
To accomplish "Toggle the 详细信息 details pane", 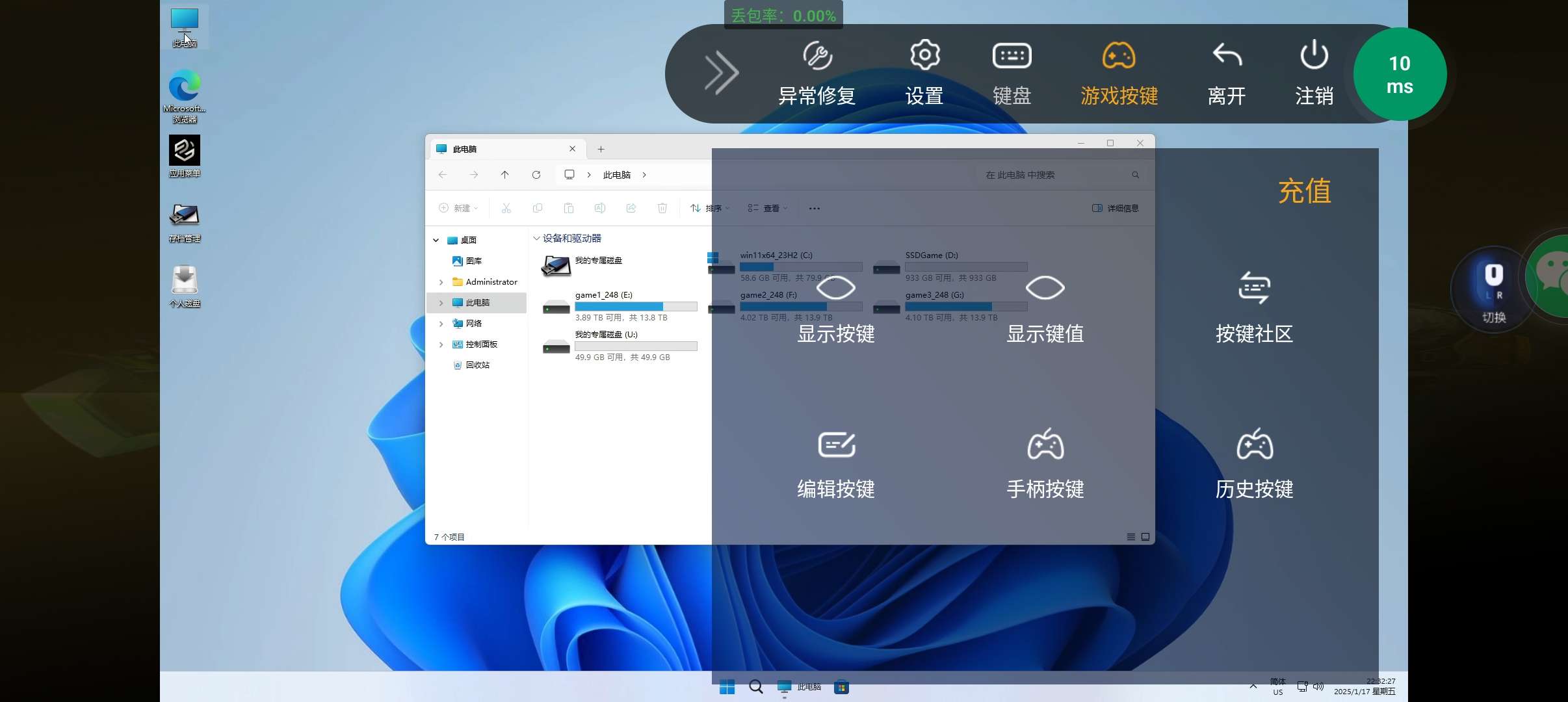I will [x=1116, y=208].
